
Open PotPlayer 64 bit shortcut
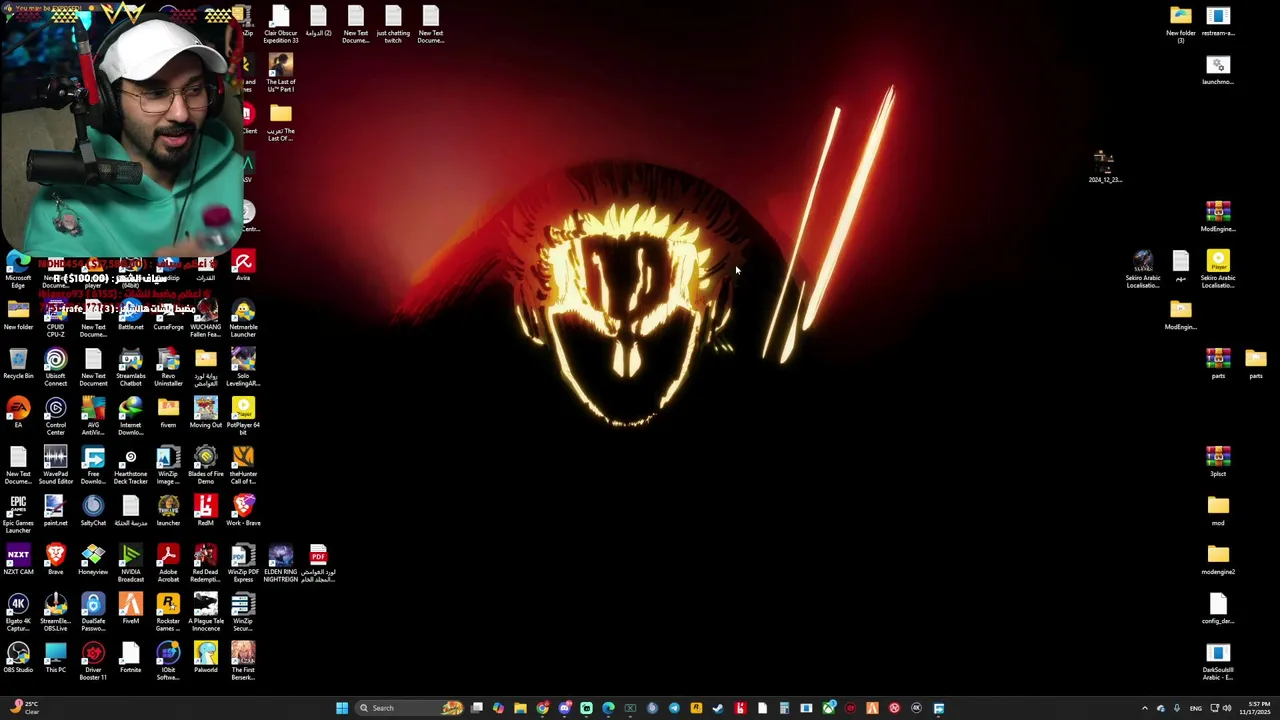[x=243, y=416]
